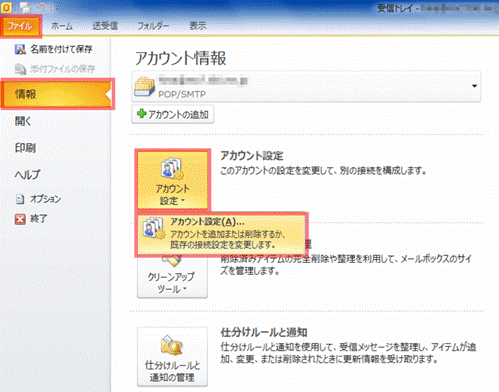Click the undo icon in quick access toolbar
Viewport: 499px width, 392px height.
pyautogui.click(x=42, y=8)
